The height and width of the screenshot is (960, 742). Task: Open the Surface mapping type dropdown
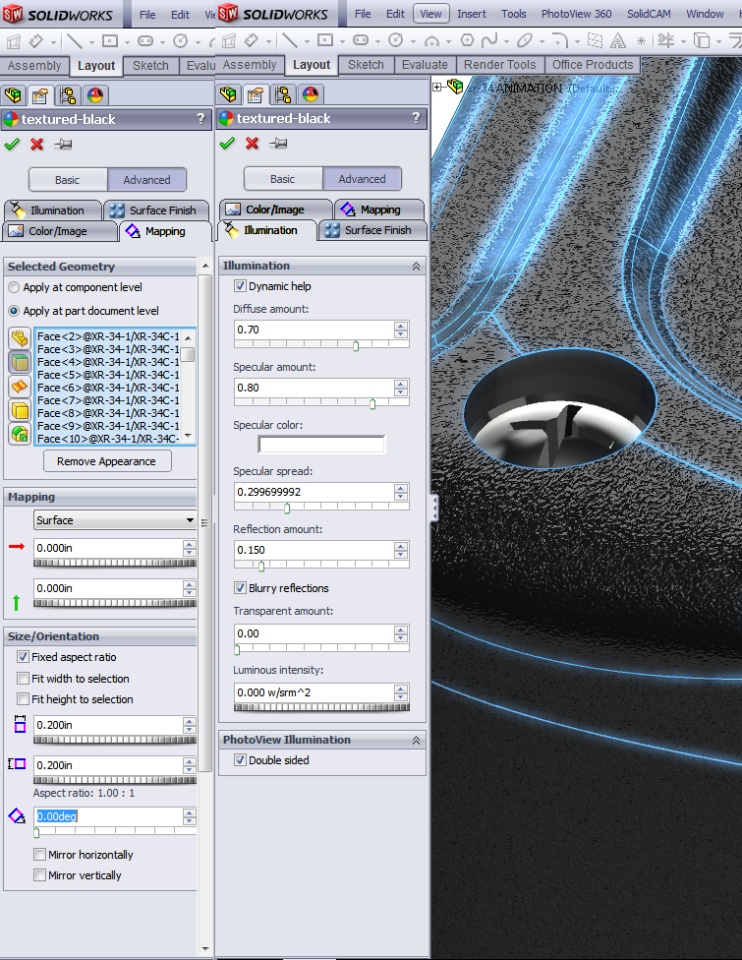click(114, 520)
